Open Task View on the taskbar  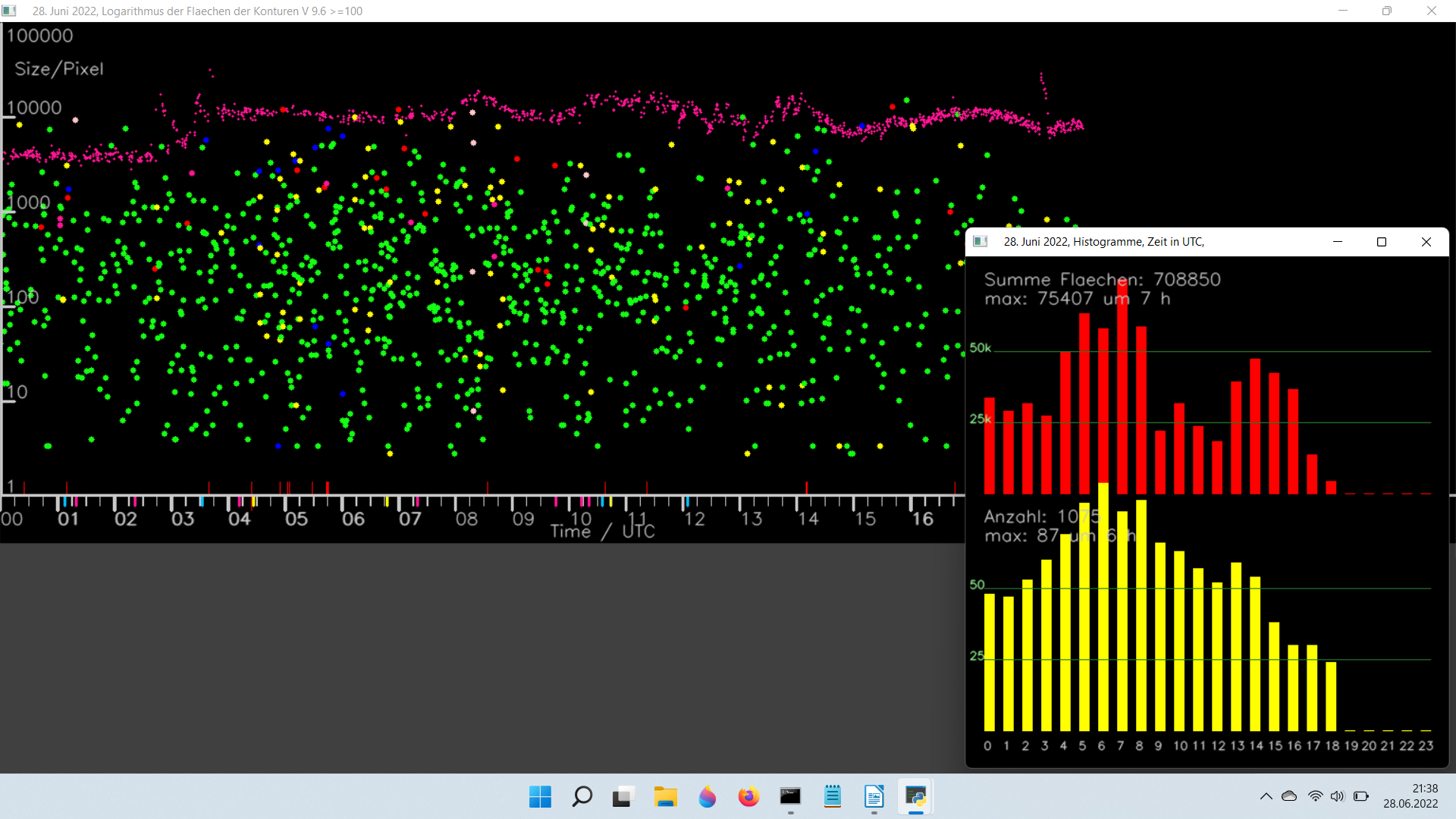pos(623,796)
